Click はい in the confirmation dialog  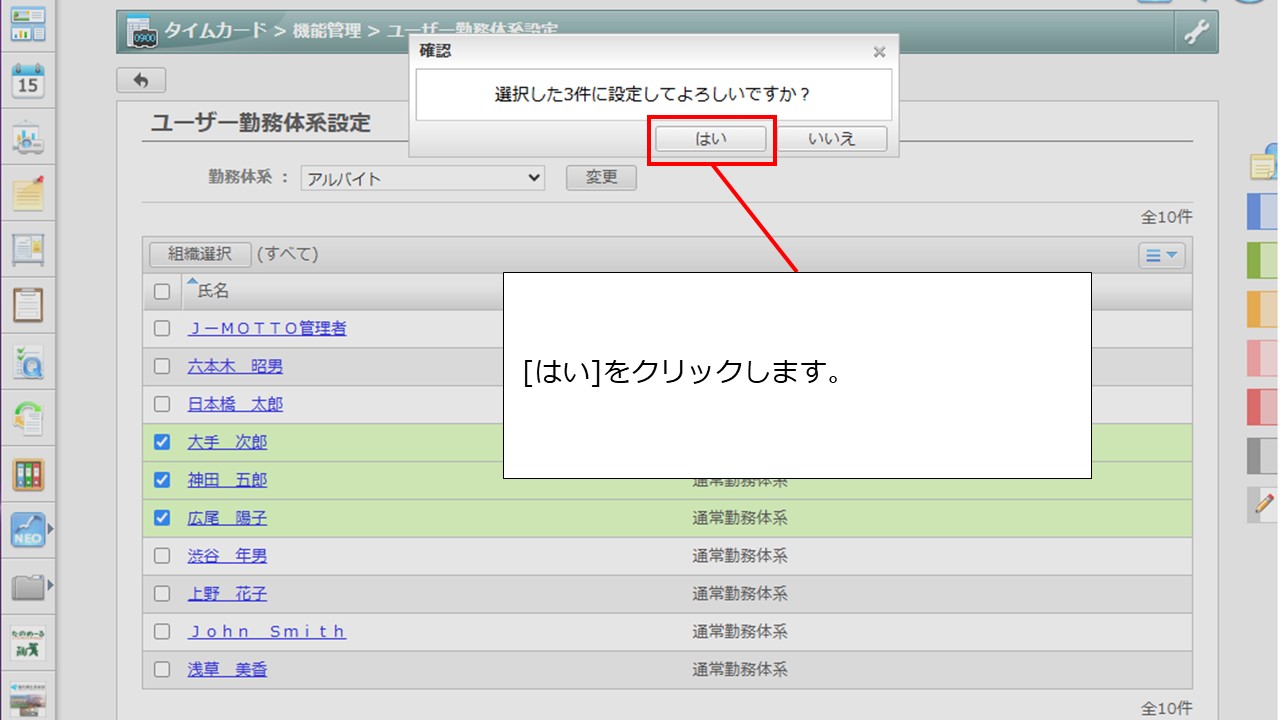click(711, 139)
